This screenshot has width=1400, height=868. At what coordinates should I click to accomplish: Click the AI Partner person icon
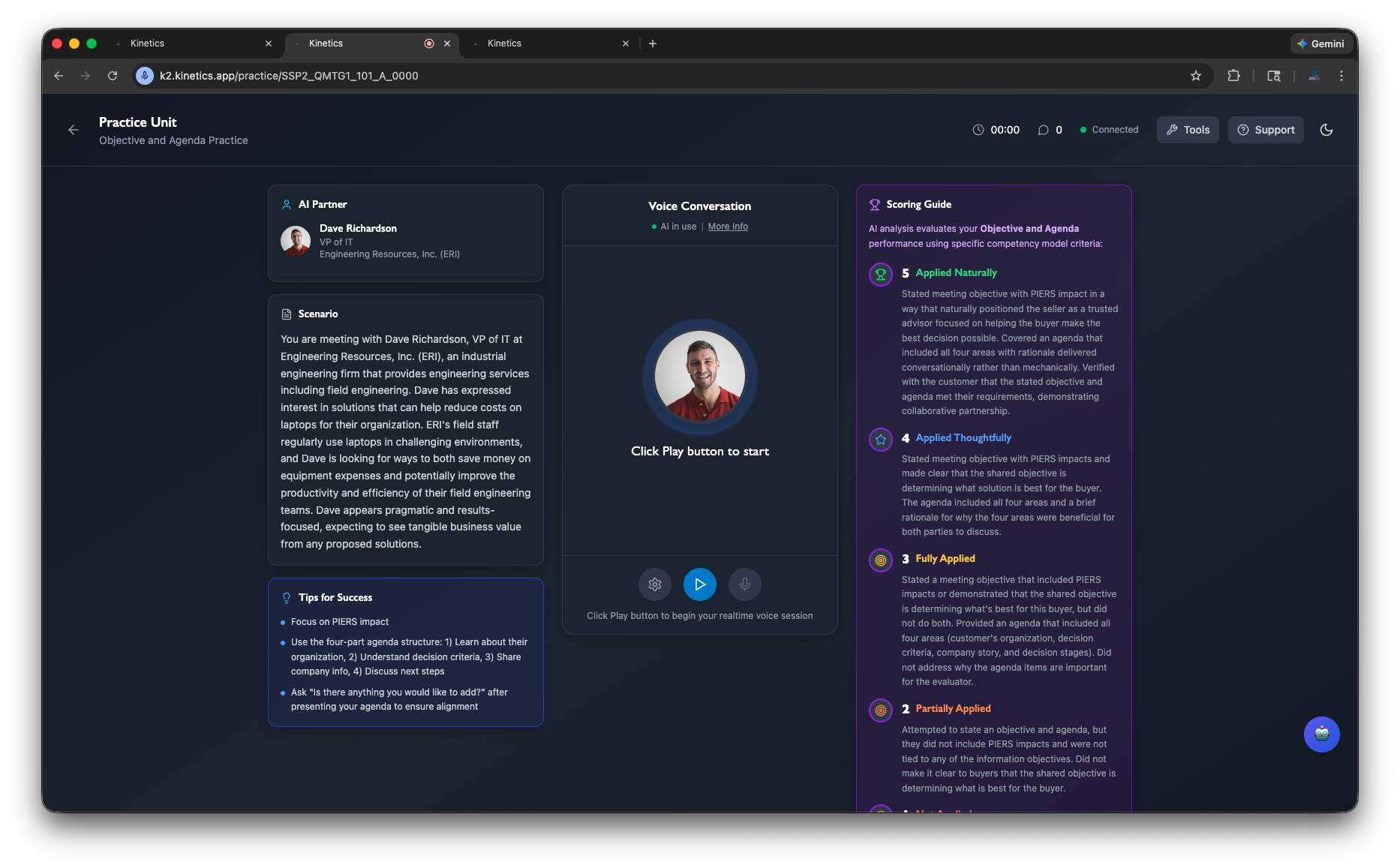pyautogui.click(x=287, y=205)
